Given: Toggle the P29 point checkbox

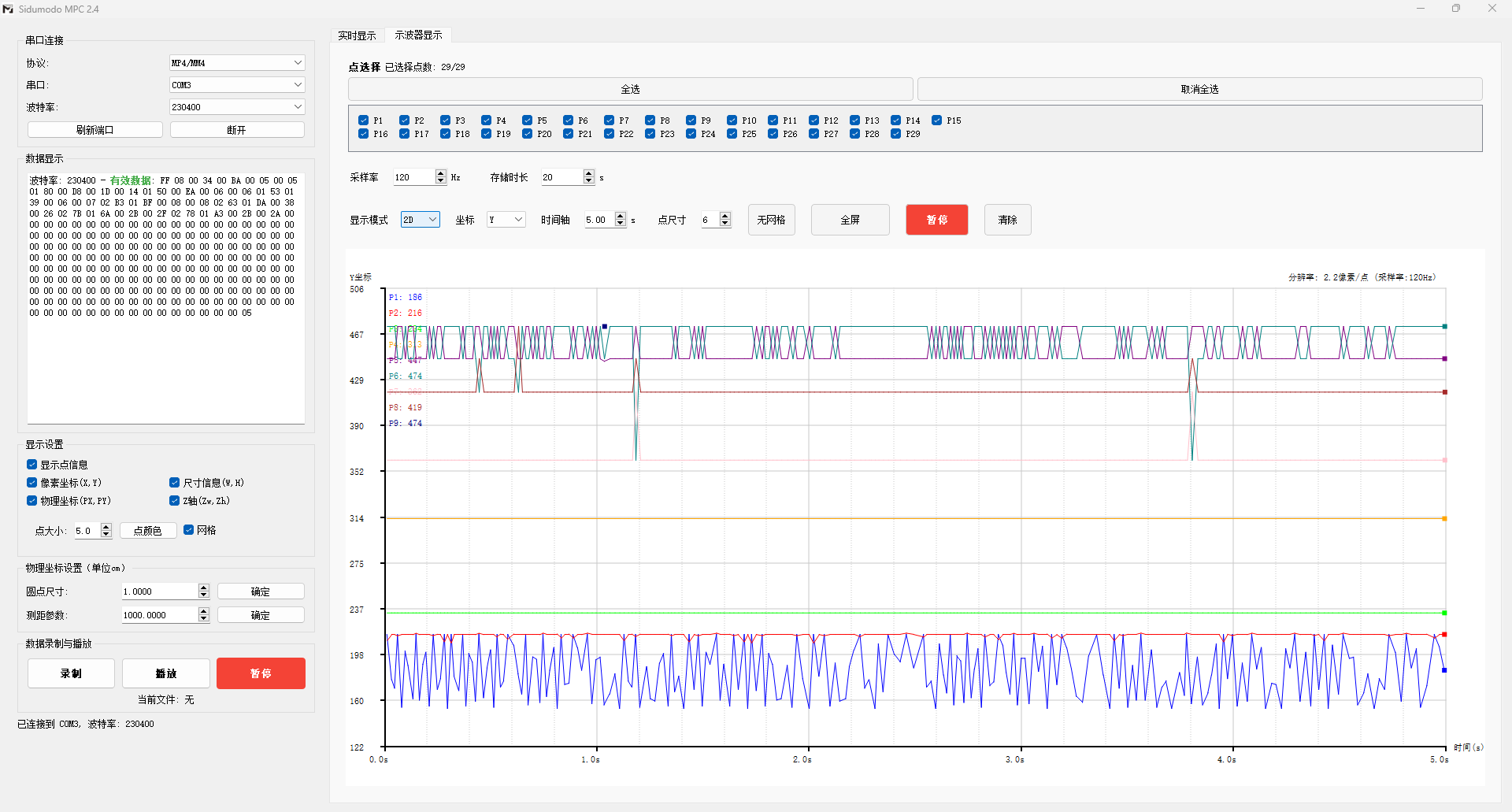Looking at the screenshot, I should [x=896, y=134].
